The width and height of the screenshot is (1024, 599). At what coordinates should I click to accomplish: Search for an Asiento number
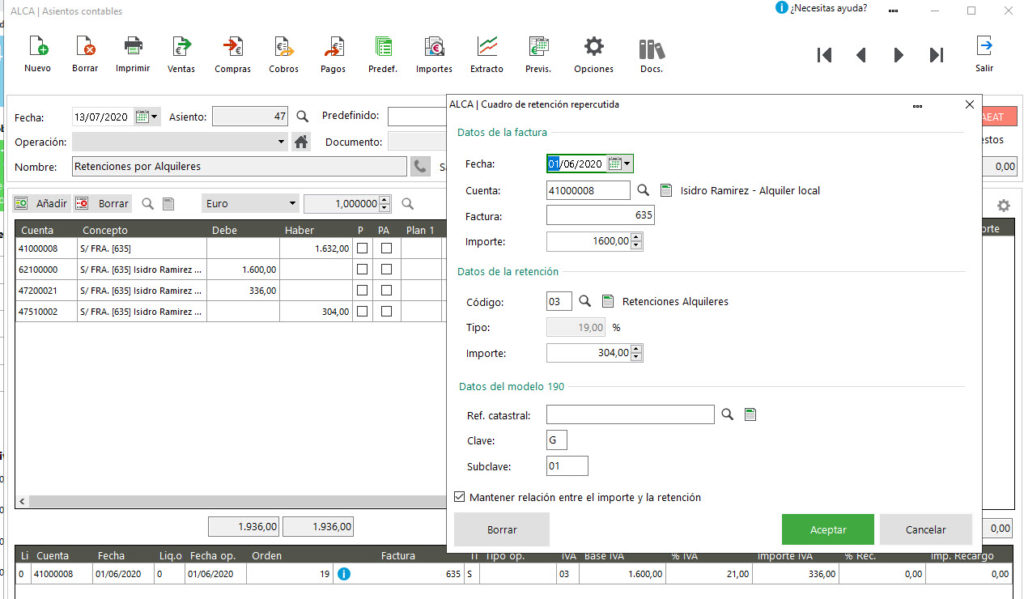302,116
